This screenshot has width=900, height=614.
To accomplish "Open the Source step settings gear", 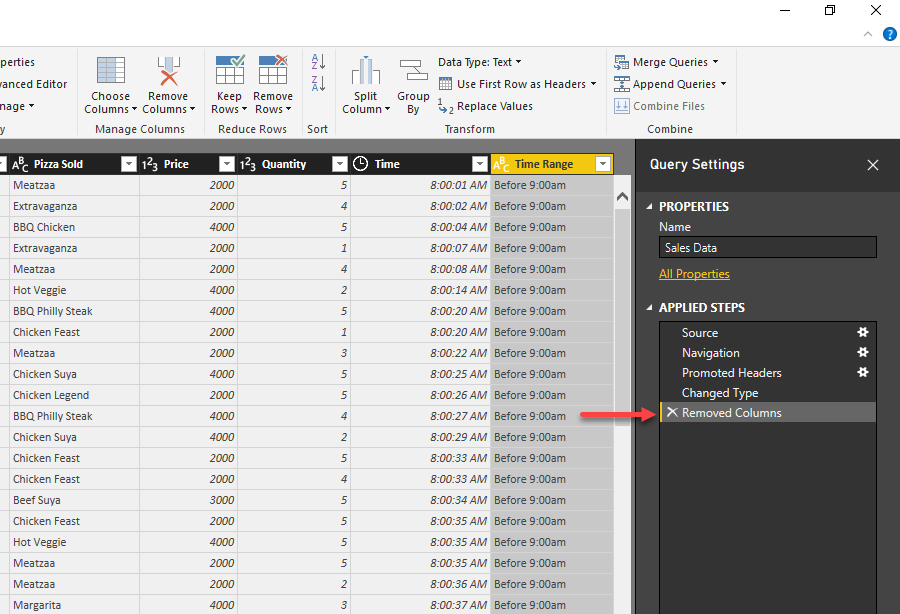I will [x=863, y=332].
